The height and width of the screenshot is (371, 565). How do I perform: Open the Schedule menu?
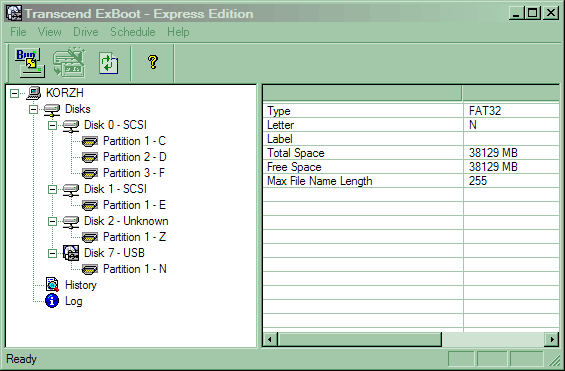[133, 32]
